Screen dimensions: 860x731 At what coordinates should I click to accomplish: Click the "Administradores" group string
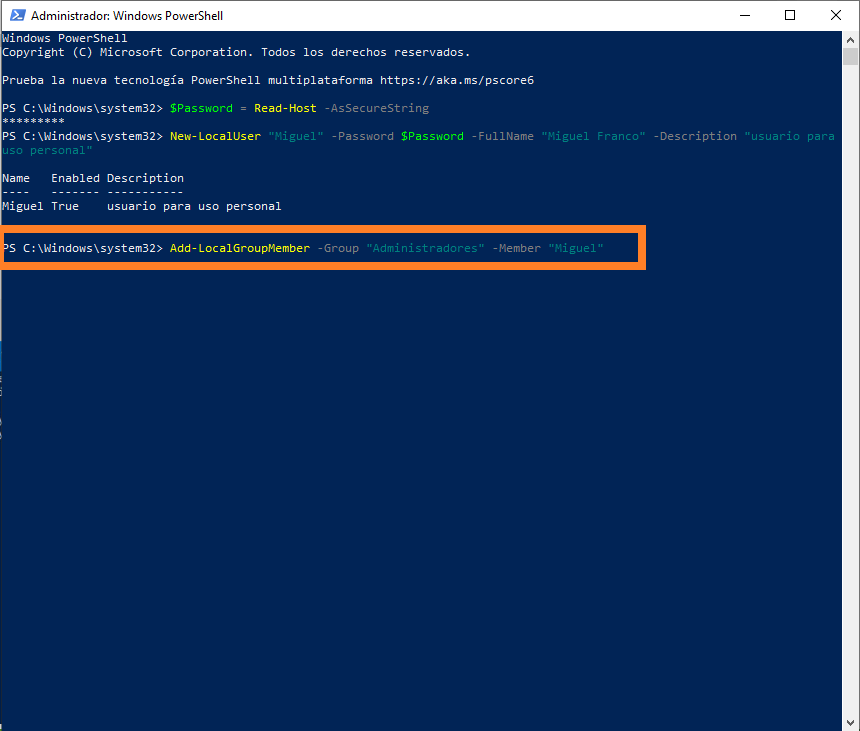click(425, 248)
